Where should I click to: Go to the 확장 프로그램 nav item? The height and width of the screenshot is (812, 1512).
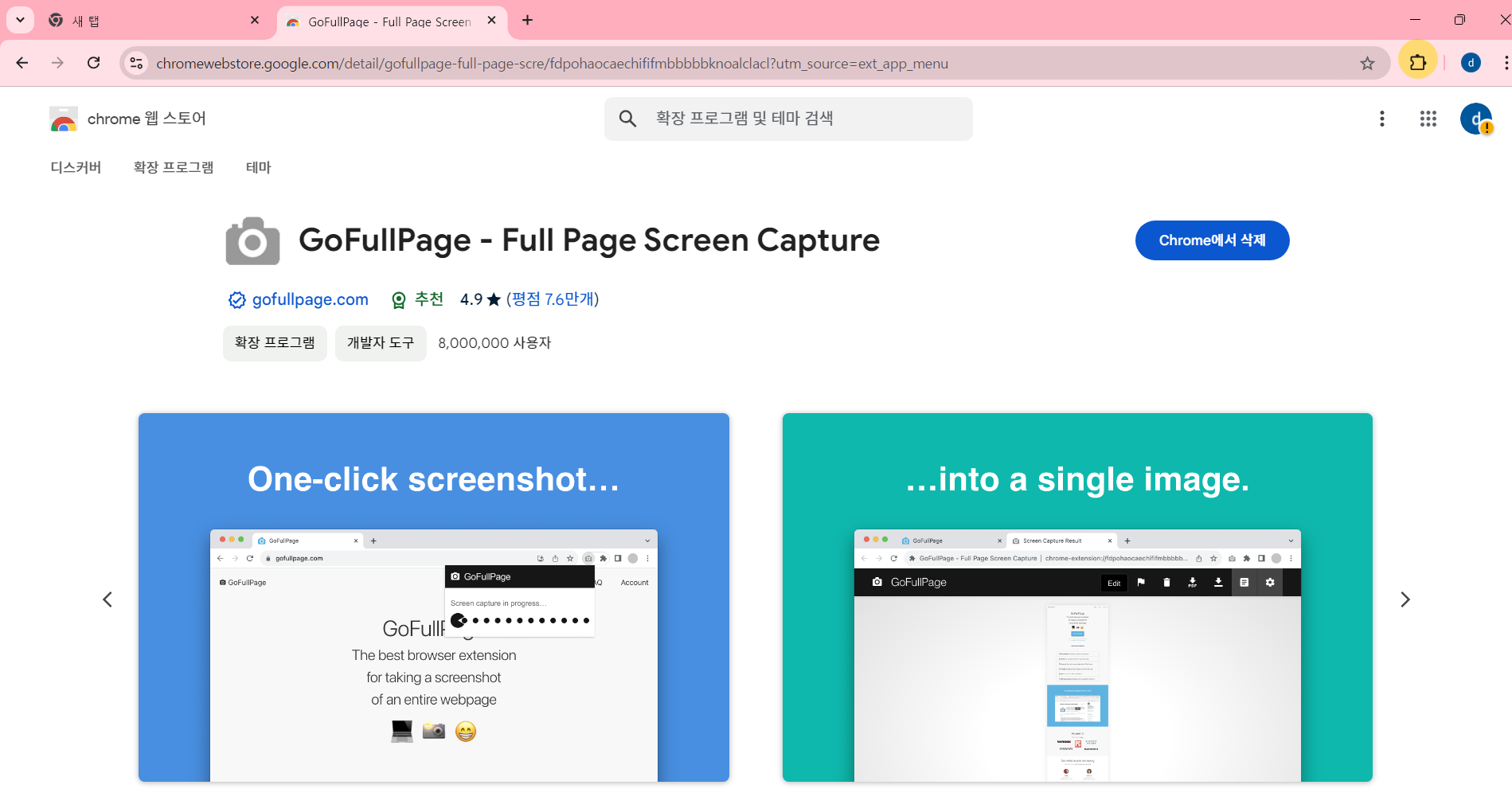(x=174, y=167)
